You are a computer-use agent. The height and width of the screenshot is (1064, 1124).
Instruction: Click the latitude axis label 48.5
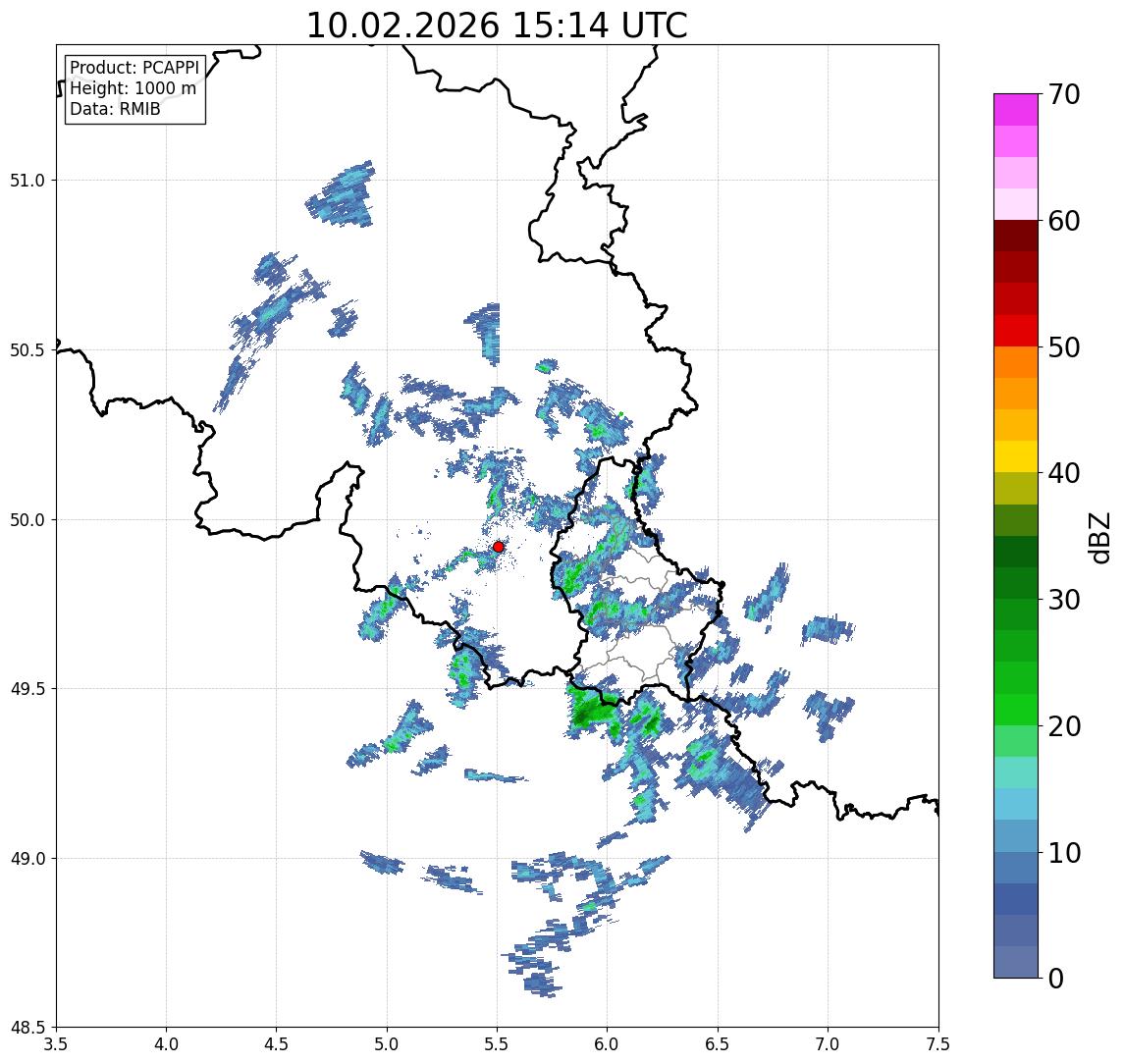[27, 1028]
